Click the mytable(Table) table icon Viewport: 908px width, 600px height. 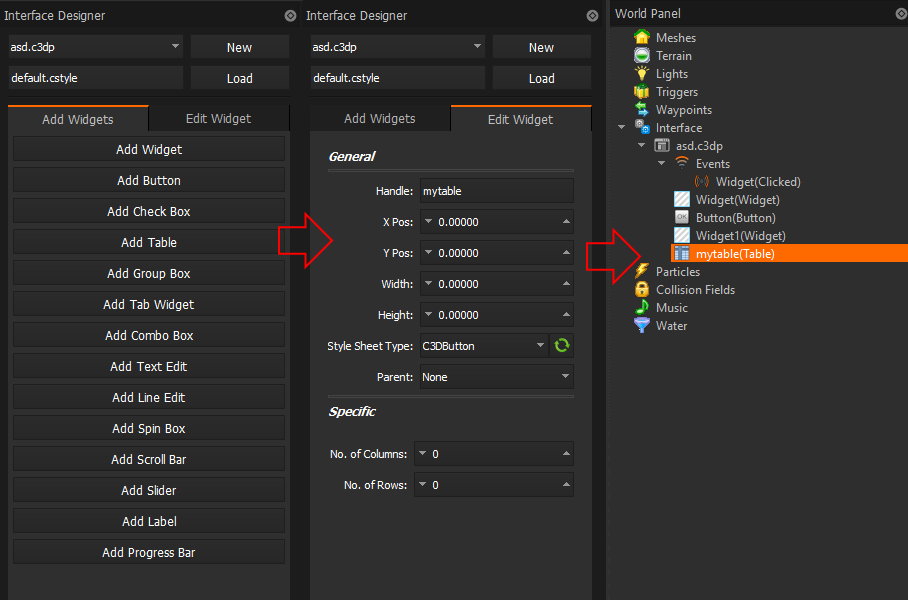[682, 253]
